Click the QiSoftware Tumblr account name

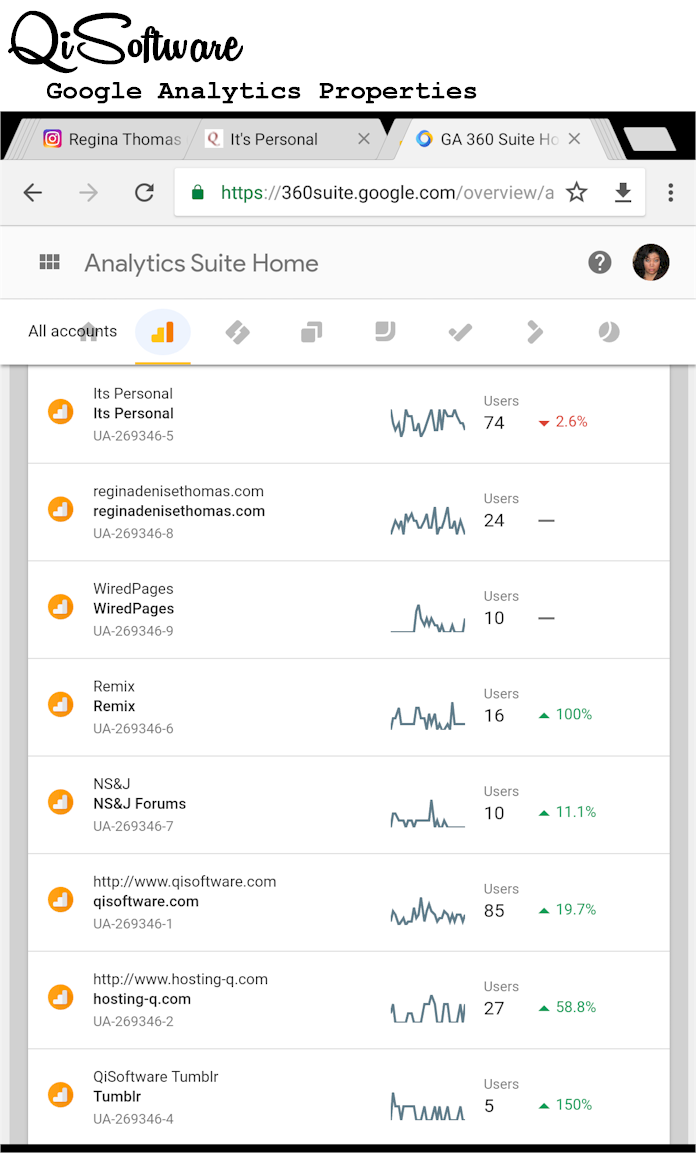[x=155, y=1077]
